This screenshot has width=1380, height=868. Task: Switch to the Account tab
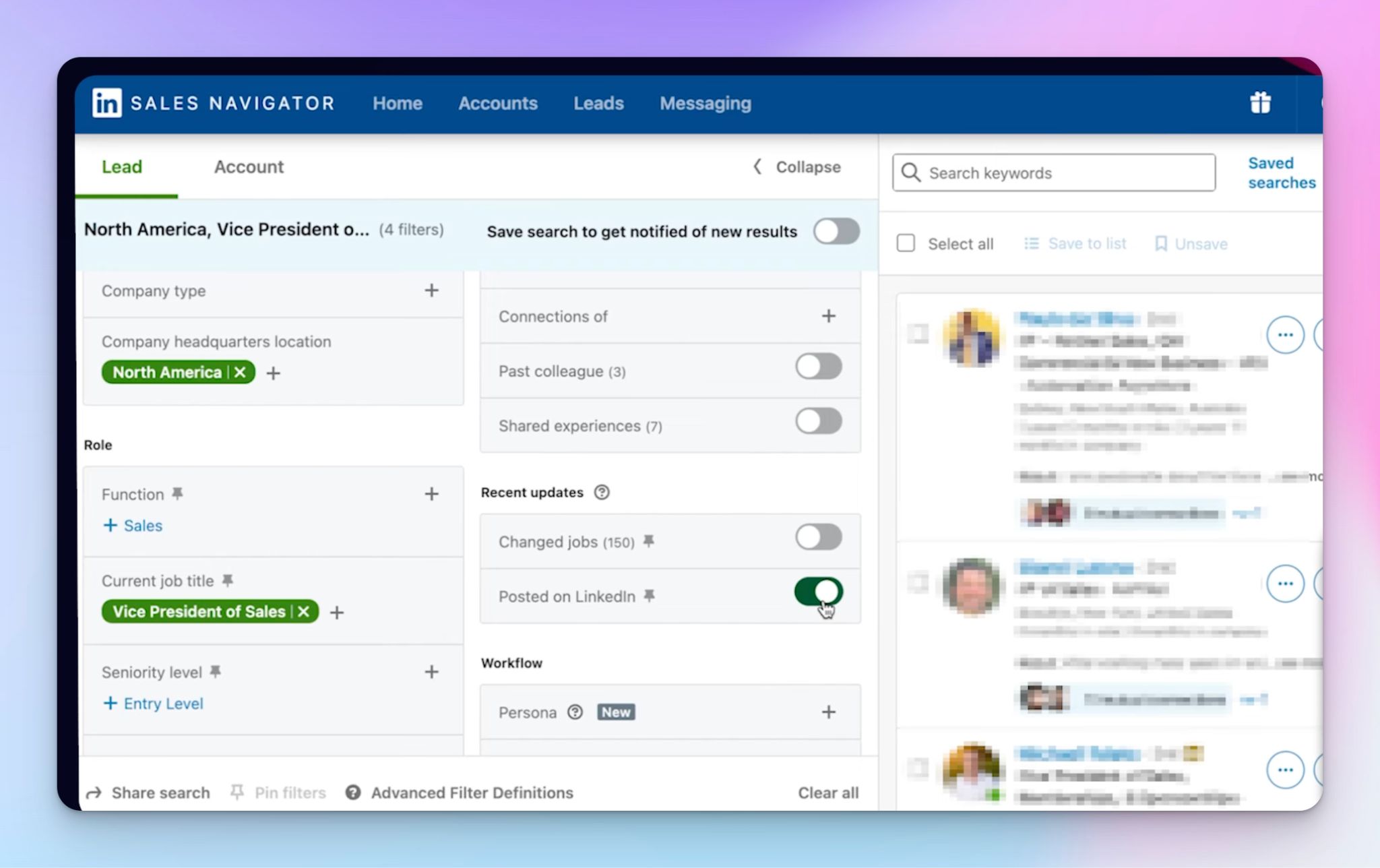[x=249, y=166]
